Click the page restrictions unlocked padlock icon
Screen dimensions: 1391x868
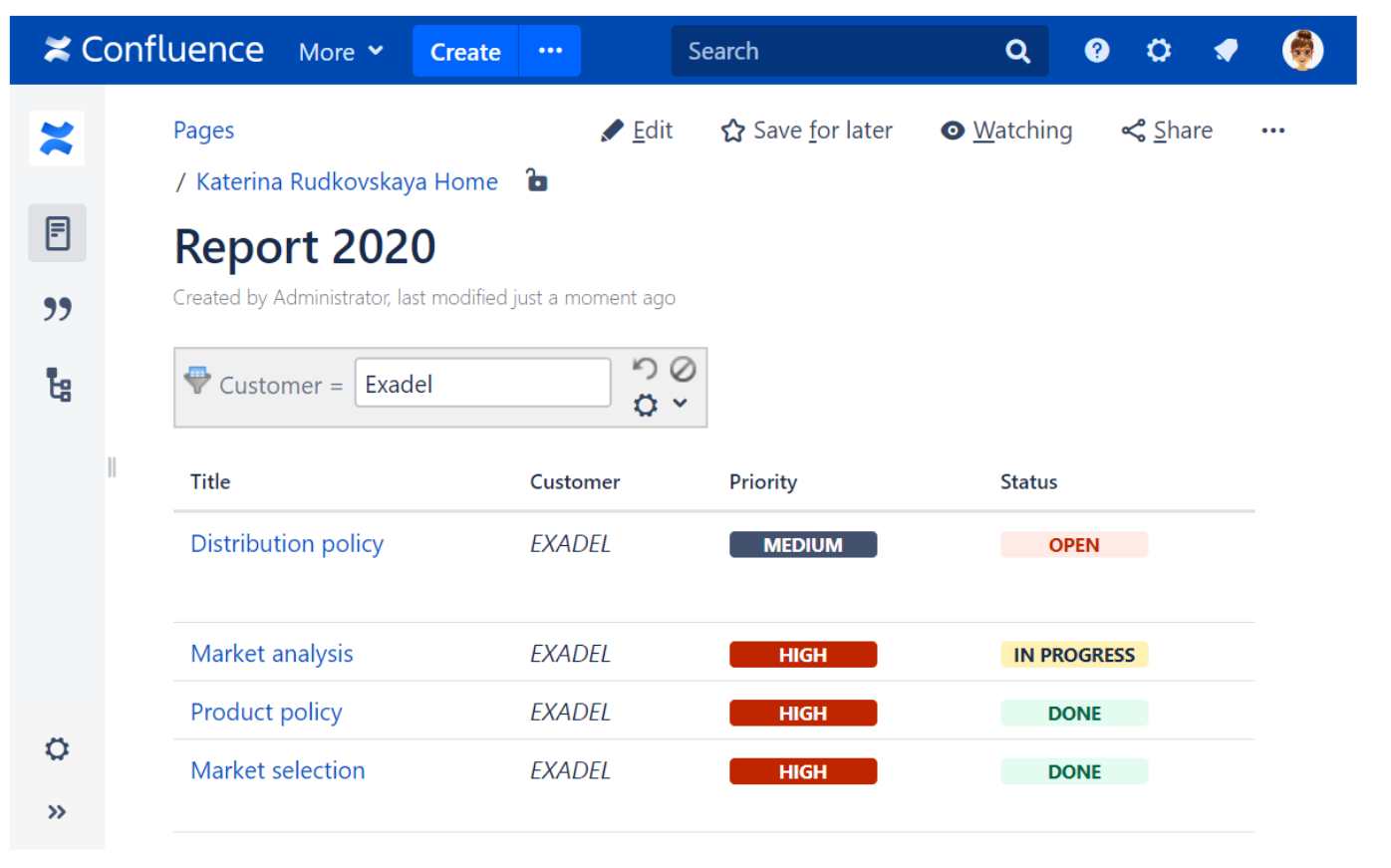pyautogui.click(x=537, y=180)
